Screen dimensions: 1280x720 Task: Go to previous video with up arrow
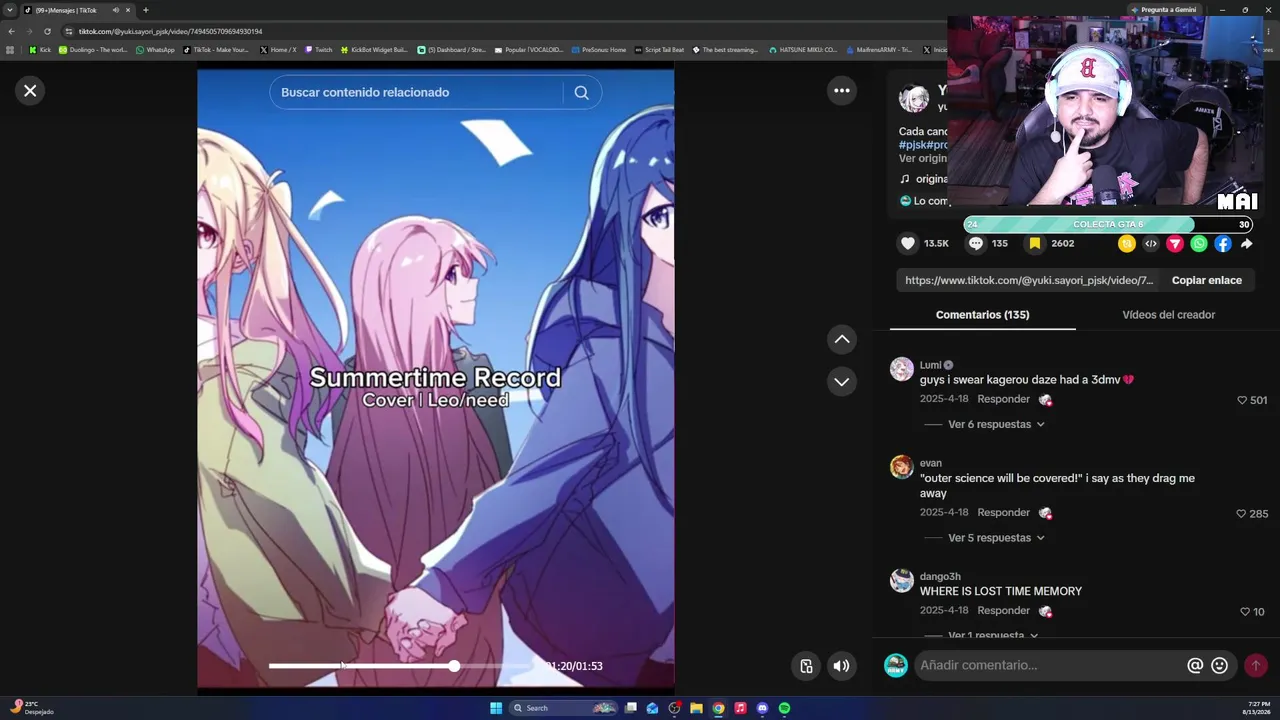(842, 340)
